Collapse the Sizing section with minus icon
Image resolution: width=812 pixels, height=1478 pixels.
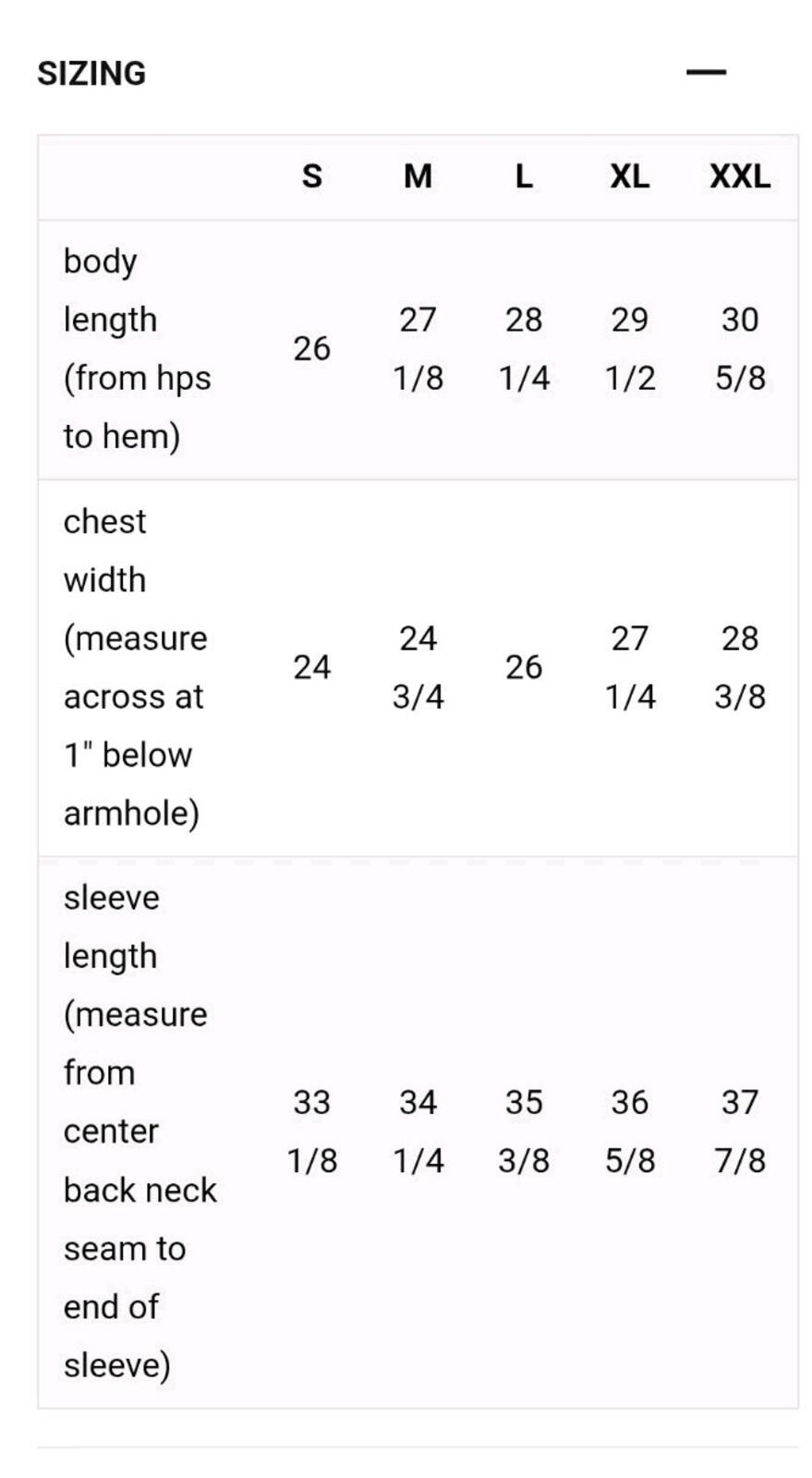coord(706,72)
